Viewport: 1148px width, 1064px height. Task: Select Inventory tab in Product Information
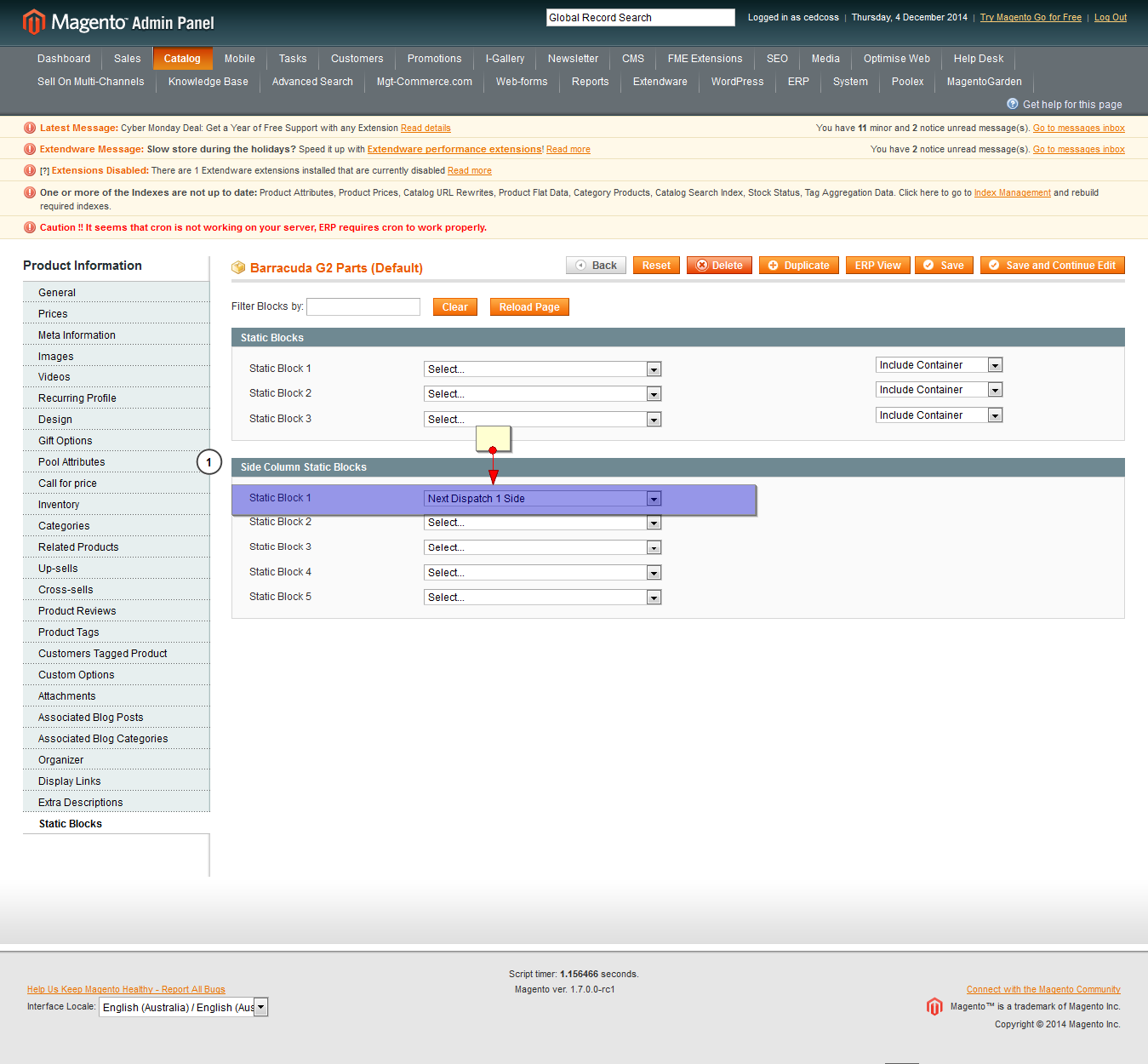[59, 505]
